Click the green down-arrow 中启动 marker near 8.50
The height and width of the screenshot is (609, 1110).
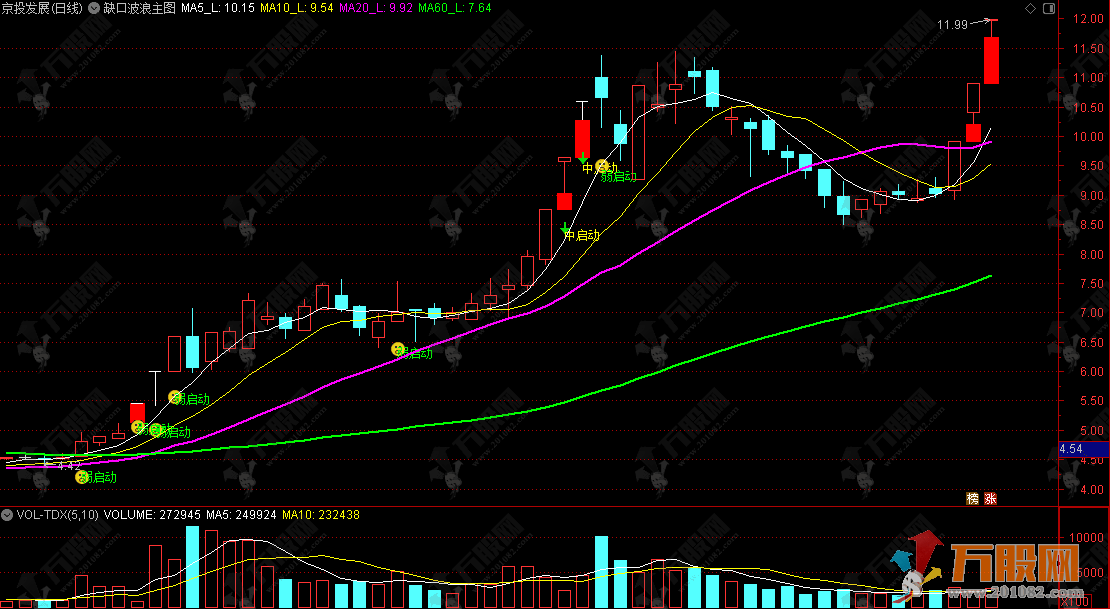(x=565, y=230)
